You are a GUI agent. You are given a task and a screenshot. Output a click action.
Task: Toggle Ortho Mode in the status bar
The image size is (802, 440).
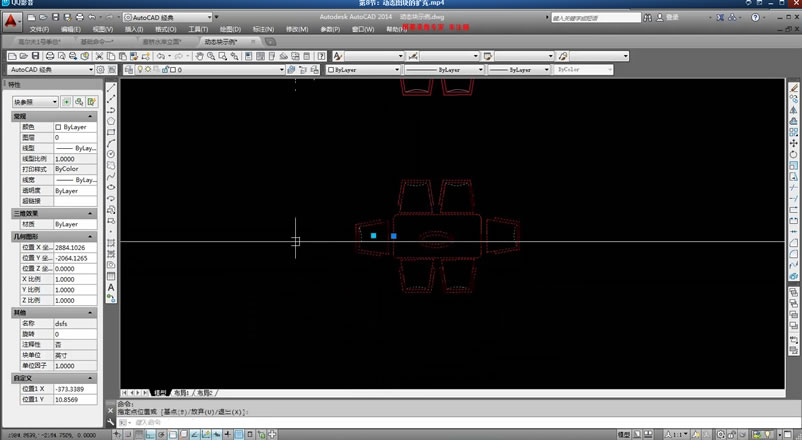coord(150,435)
